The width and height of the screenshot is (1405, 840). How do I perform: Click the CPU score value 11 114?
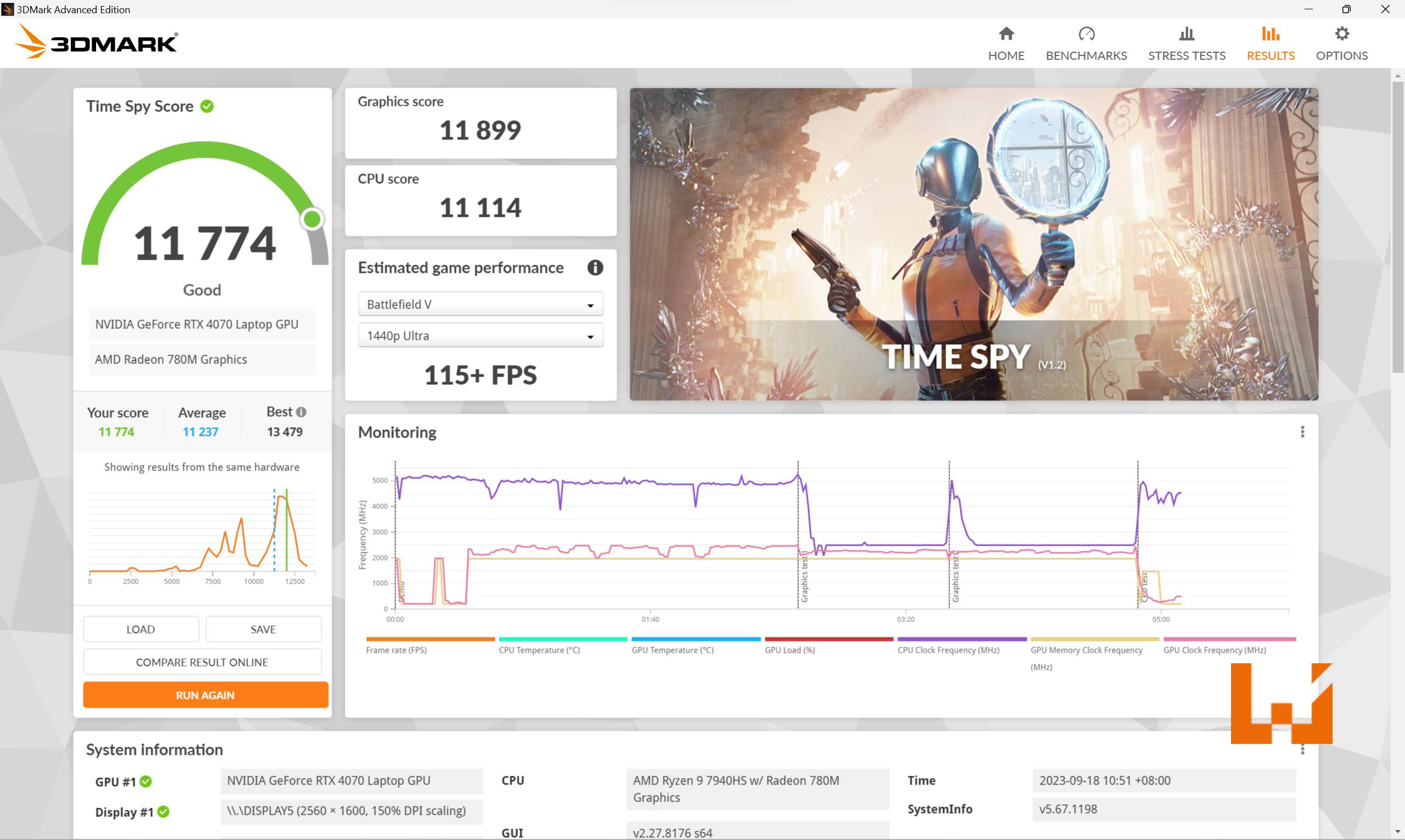480,208
